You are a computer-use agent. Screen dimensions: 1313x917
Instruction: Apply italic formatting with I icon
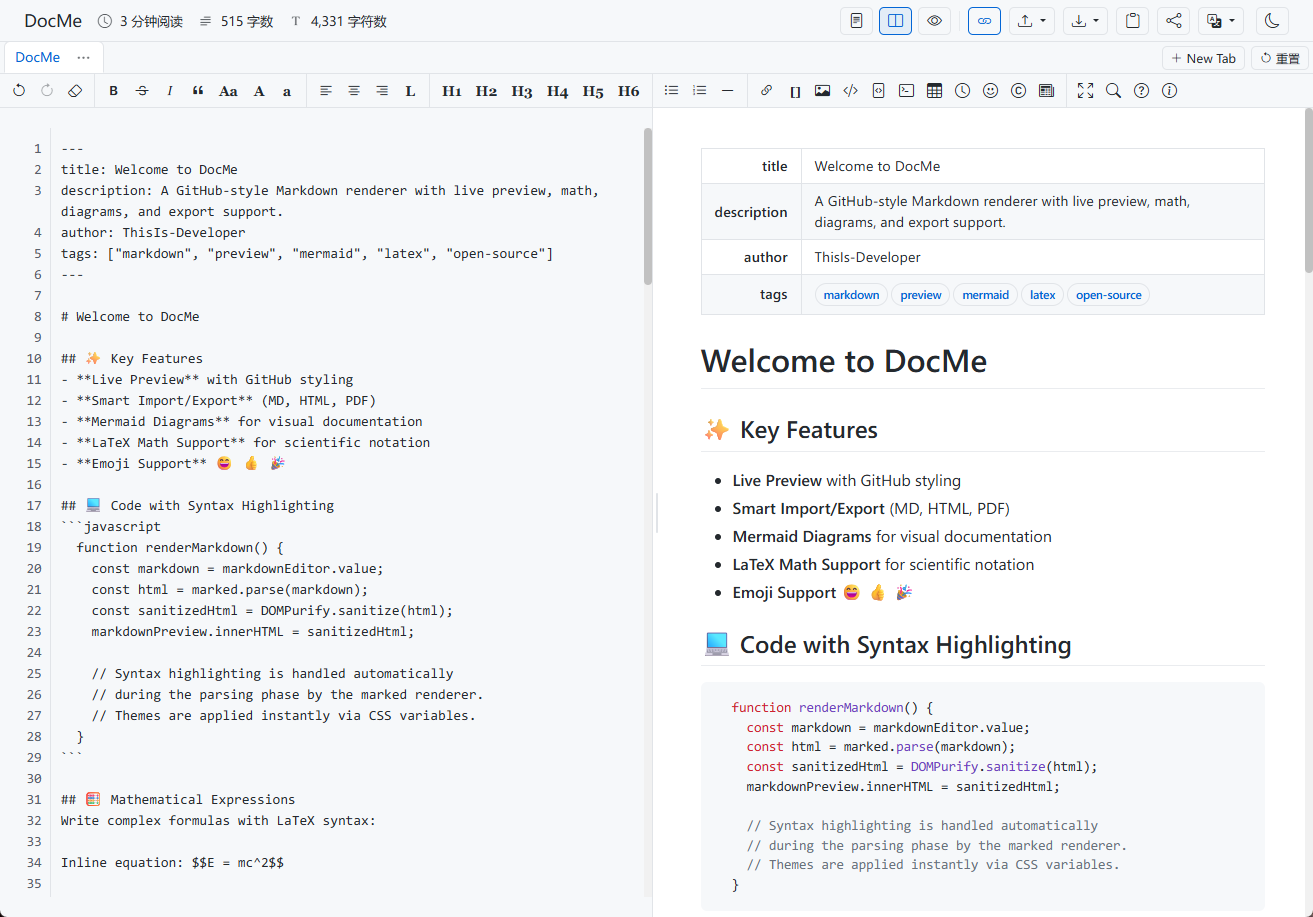click(170, 91)
